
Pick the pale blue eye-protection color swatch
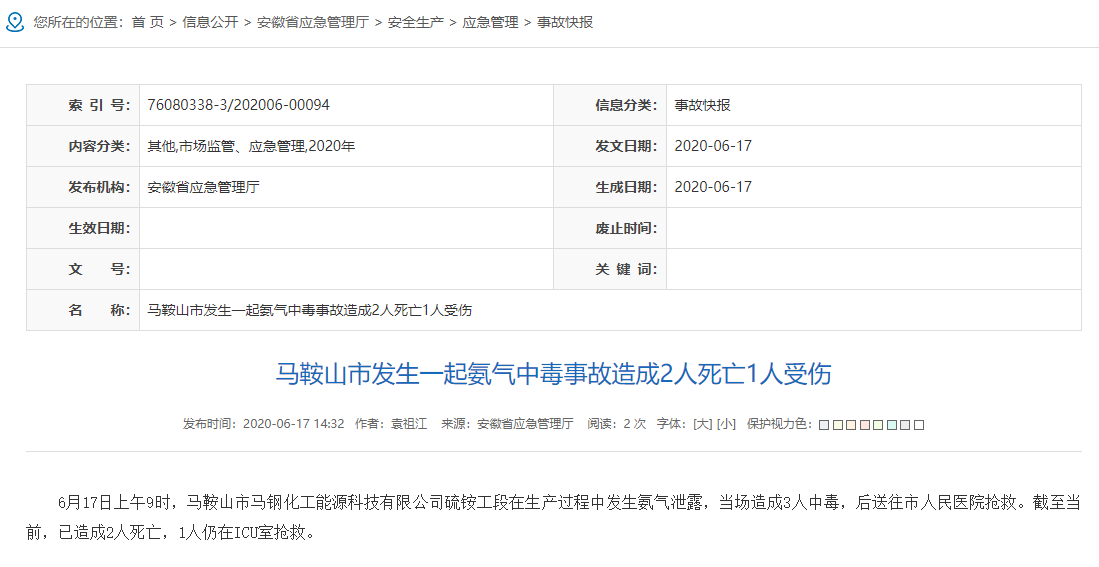[824, 425]
